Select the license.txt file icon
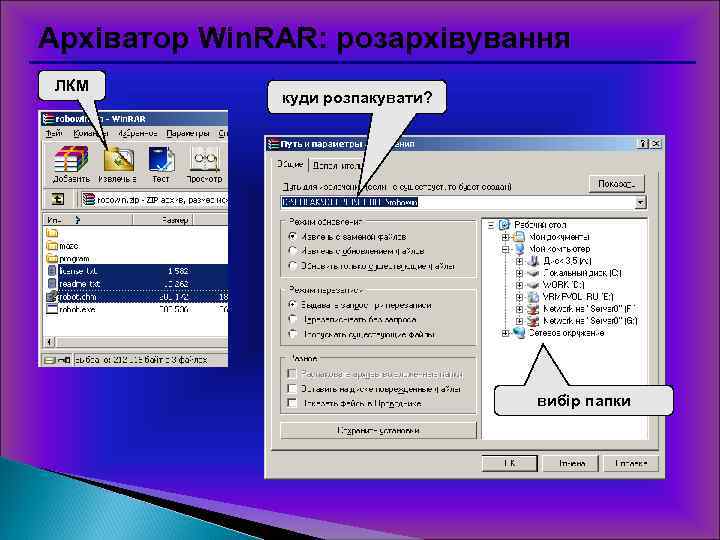This screenshot has width=720, height=540. tap(52, 271)
